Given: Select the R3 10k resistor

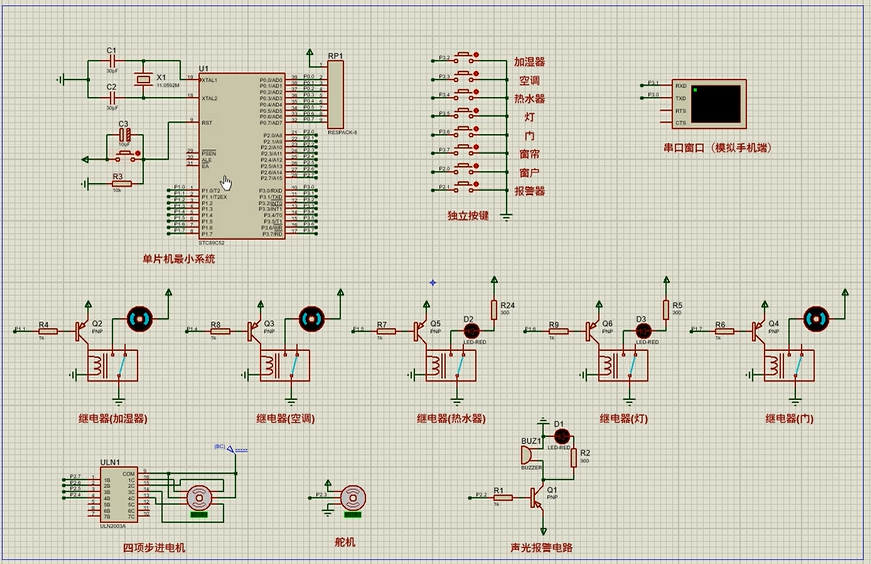Looking at the screenshot, I should [x=122, y=183].
